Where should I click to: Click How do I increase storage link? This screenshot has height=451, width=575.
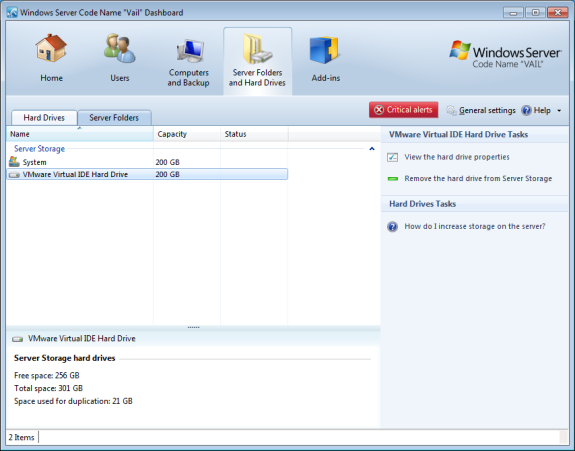(x=475, y=226)
